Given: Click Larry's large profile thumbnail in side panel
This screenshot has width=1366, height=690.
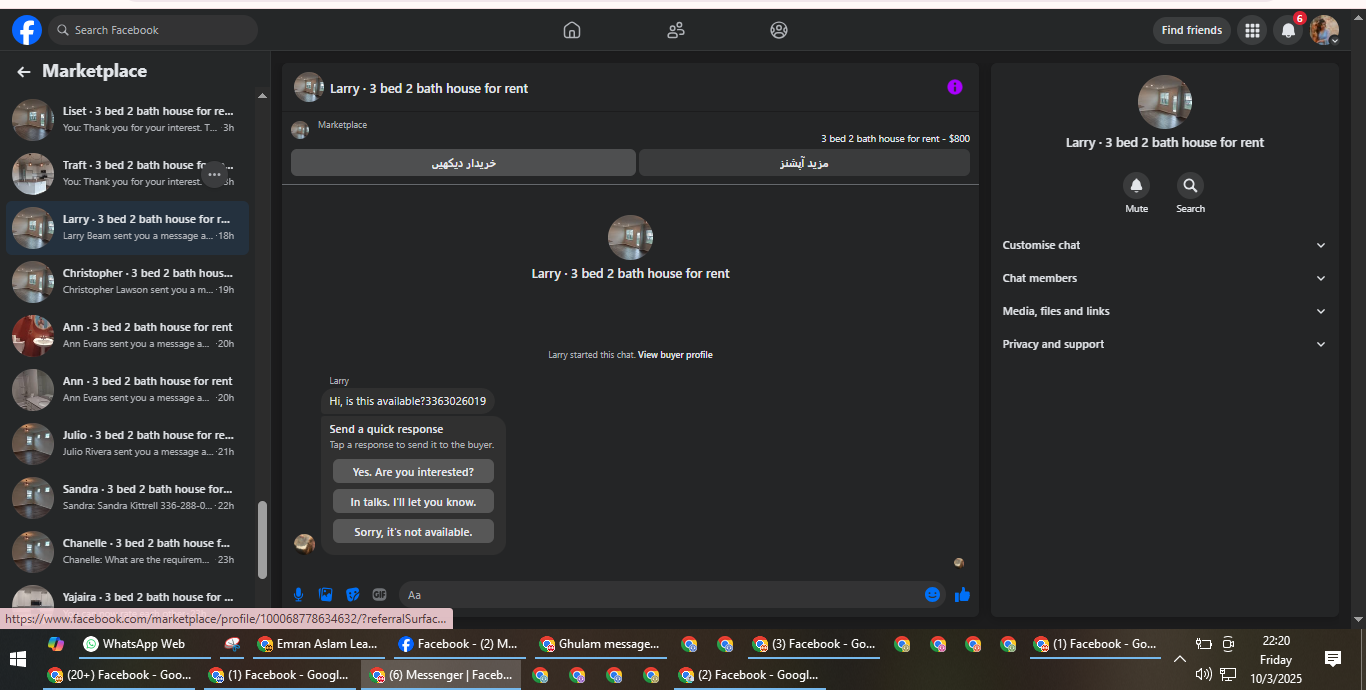Looking at the screenshot, I should 1165,102.
